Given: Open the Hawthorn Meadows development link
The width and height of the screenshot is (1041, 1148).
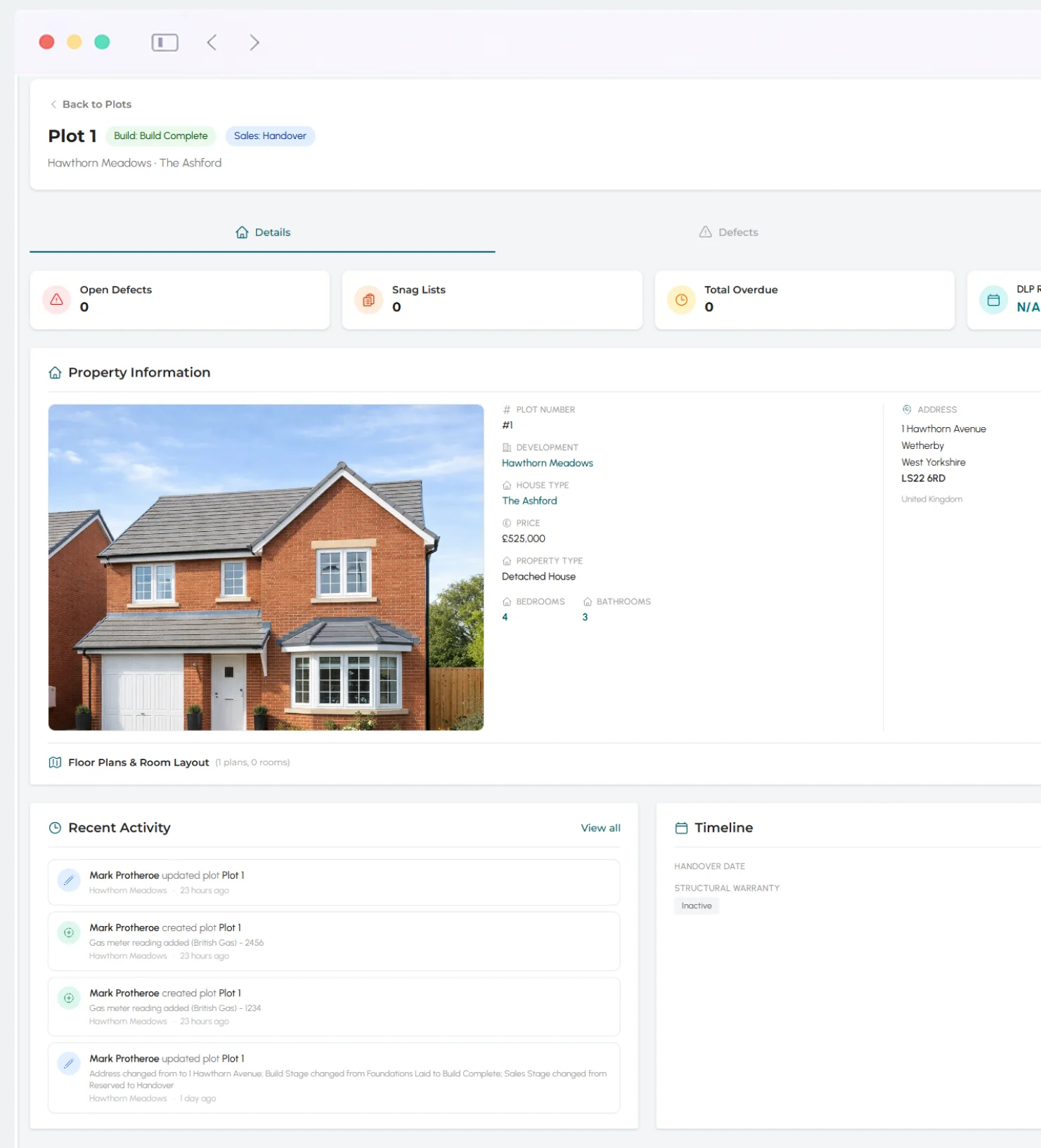Looking at the screenshot, I should coord(548,463).
